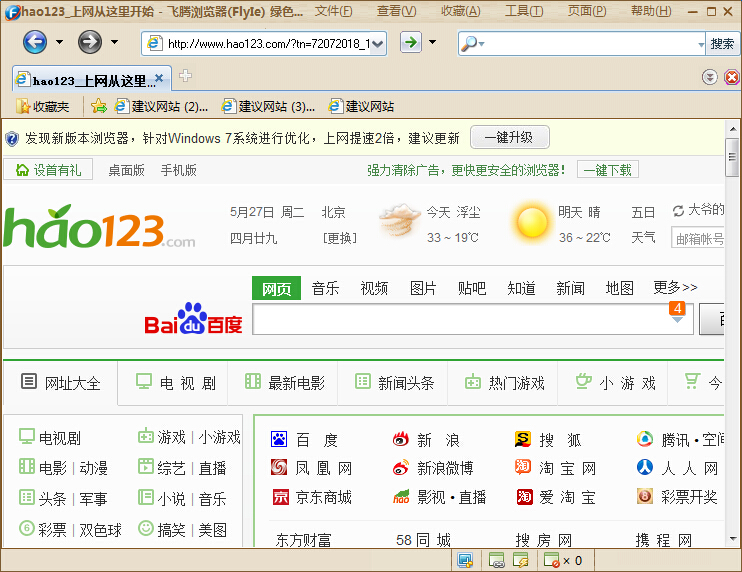The height and width of the screenshot is (572, 742).
Task: Click 更换 to change city
Action: coord(340,238)
